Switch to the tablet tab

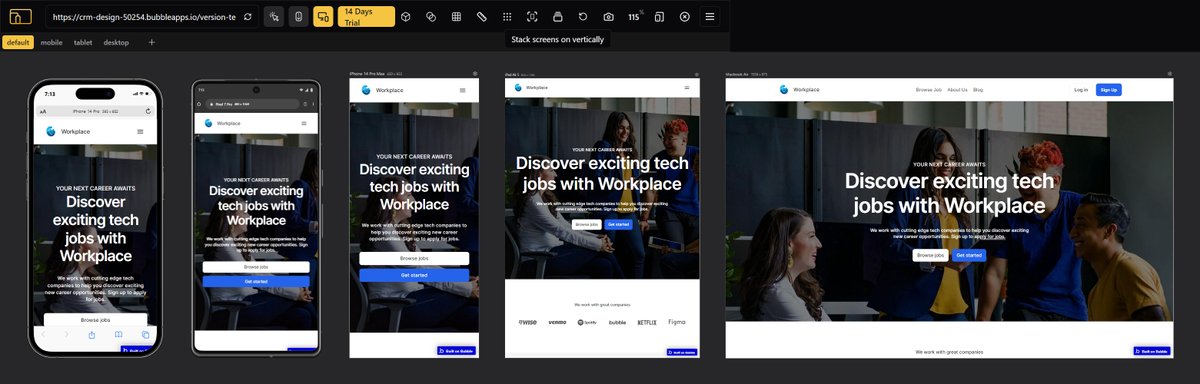83,42
